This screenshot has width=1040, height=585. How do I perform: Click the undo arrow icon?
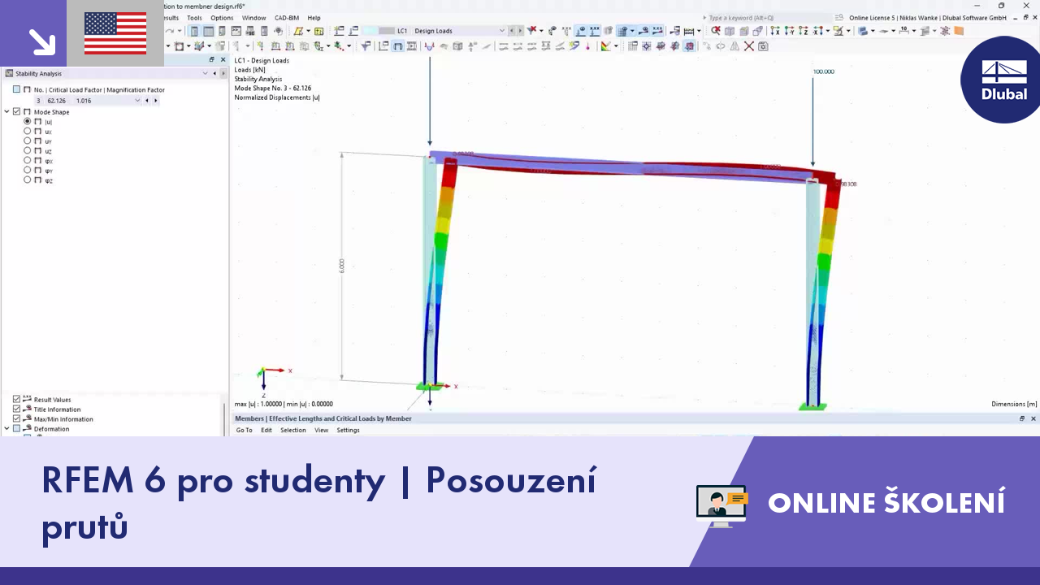(169, 31)
